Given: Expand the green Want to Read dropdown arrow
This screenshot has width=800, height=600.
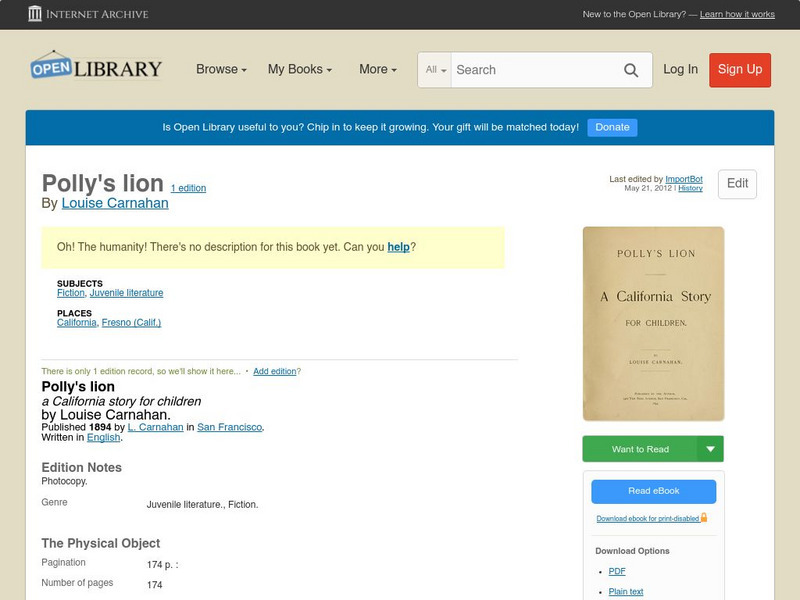Looking at the screenshot, I should pyautogui.click(x=712, y=448).
